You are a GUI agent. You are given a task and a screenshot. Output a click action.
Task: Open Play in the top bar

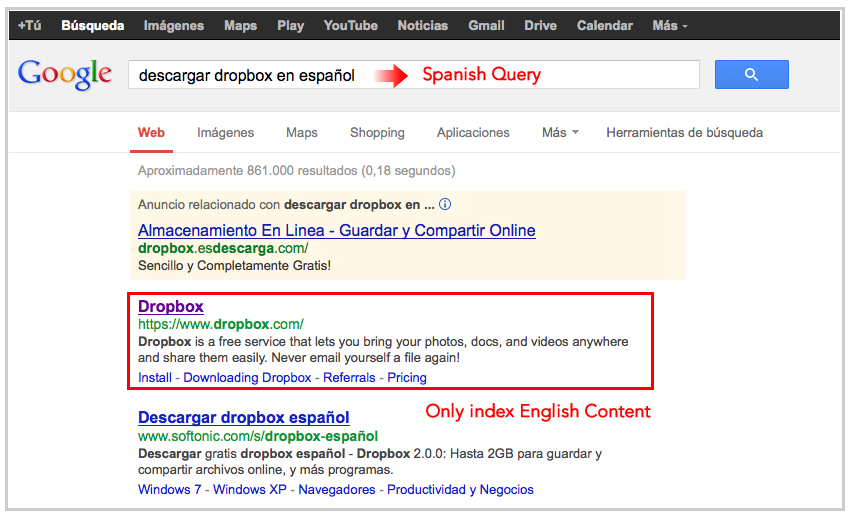(291, 25)
